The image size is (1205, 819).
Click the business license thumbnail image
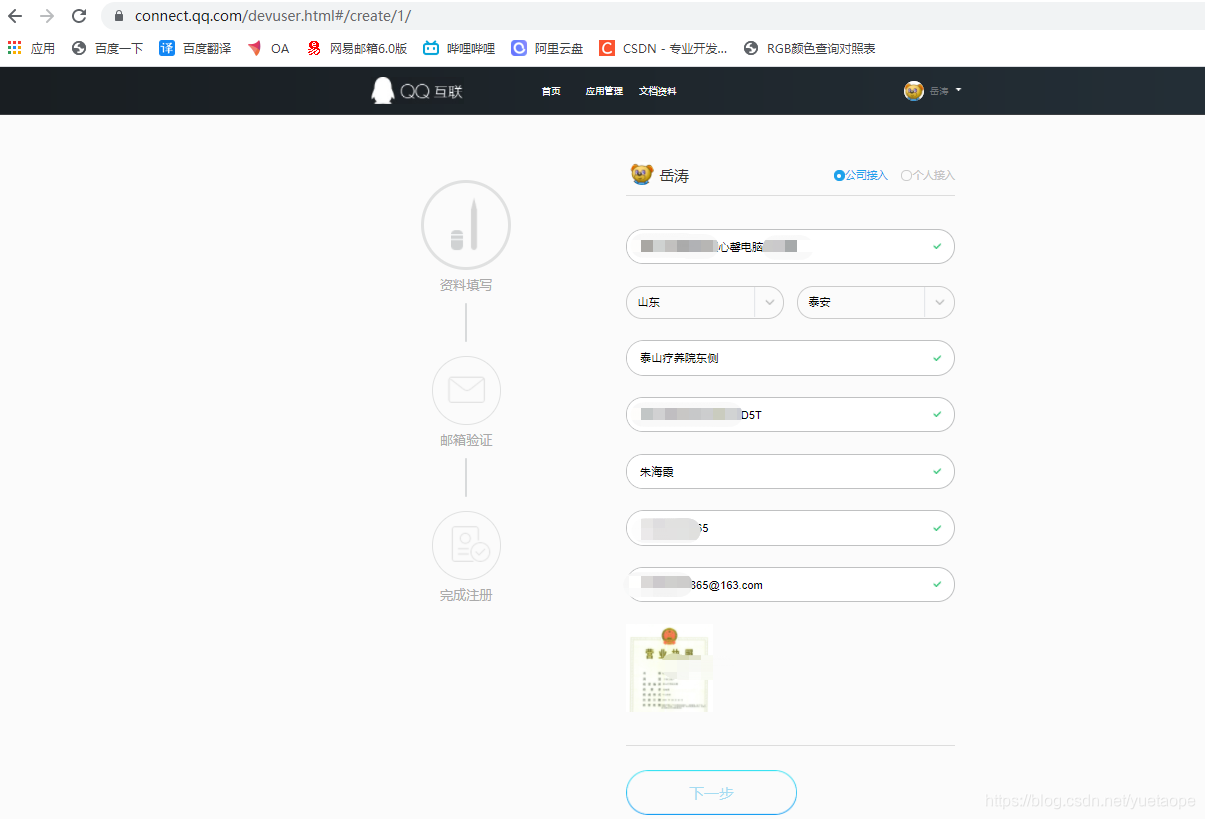670,668
